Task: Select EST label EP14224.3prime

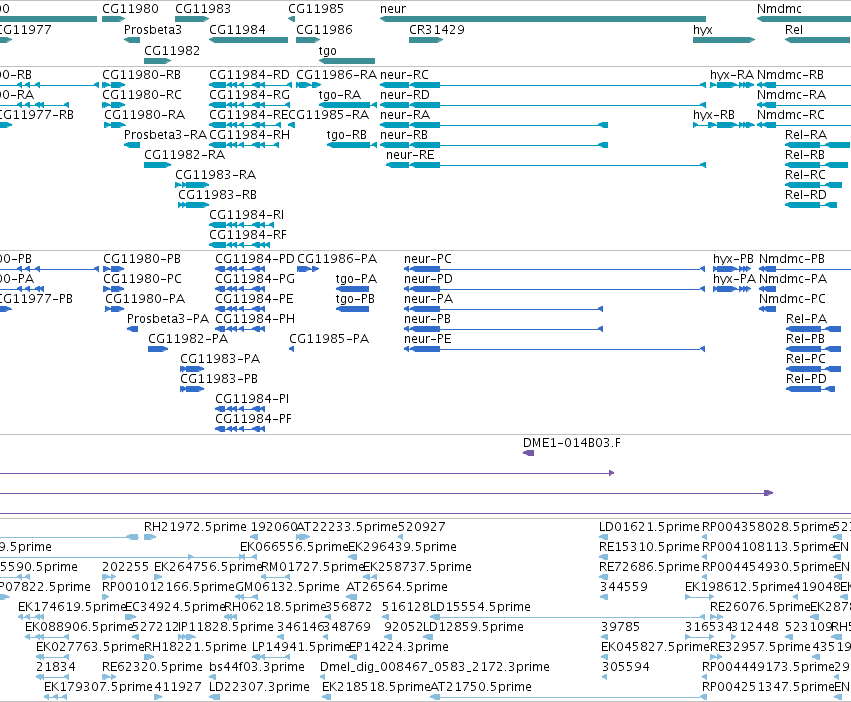Action: point(398,648)
